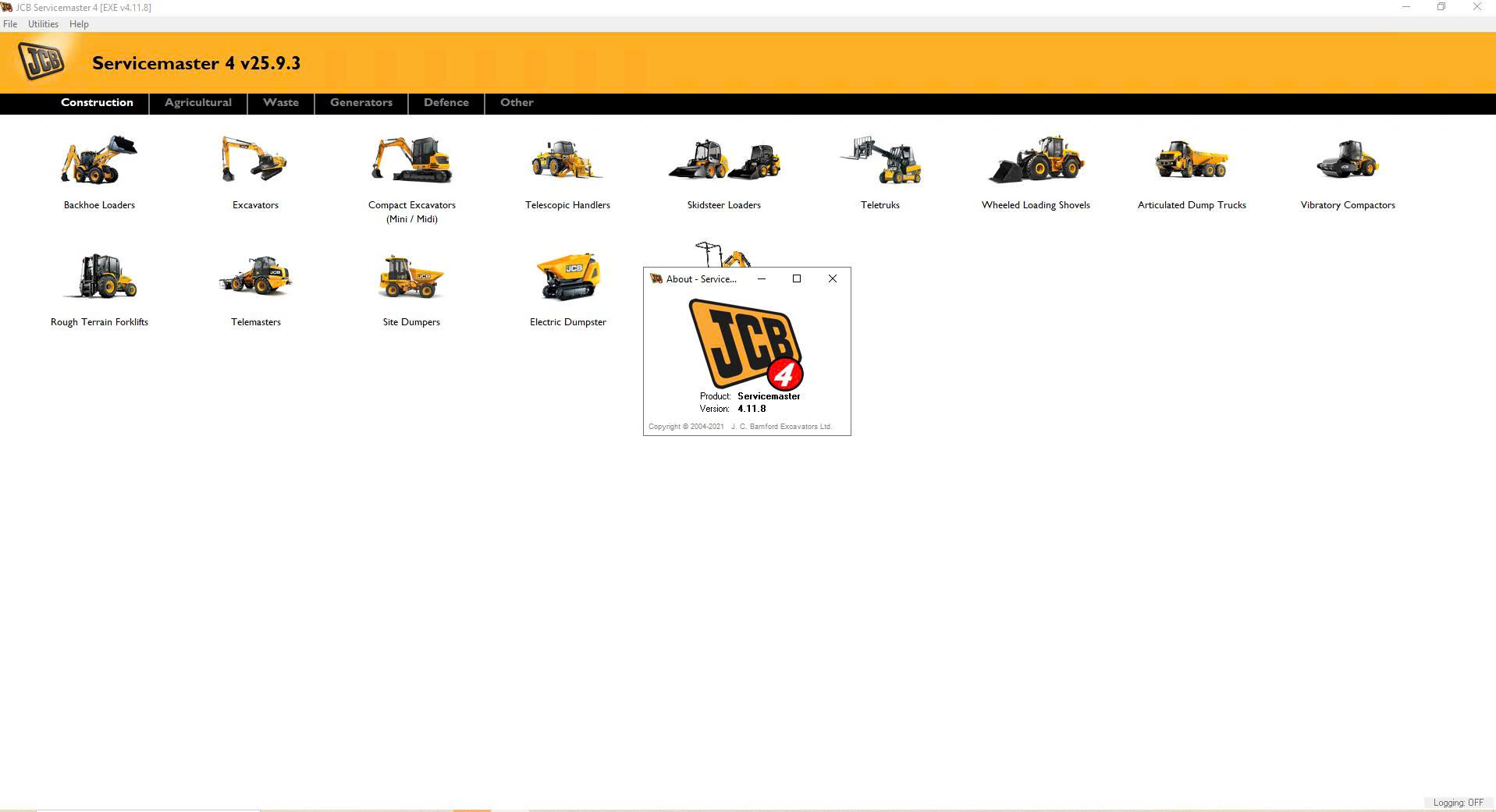This screenshot has width=1496, height=812.
Task: Click the JCB logo in the orange header
Action: pyautogui.click(x=41, y=61)
